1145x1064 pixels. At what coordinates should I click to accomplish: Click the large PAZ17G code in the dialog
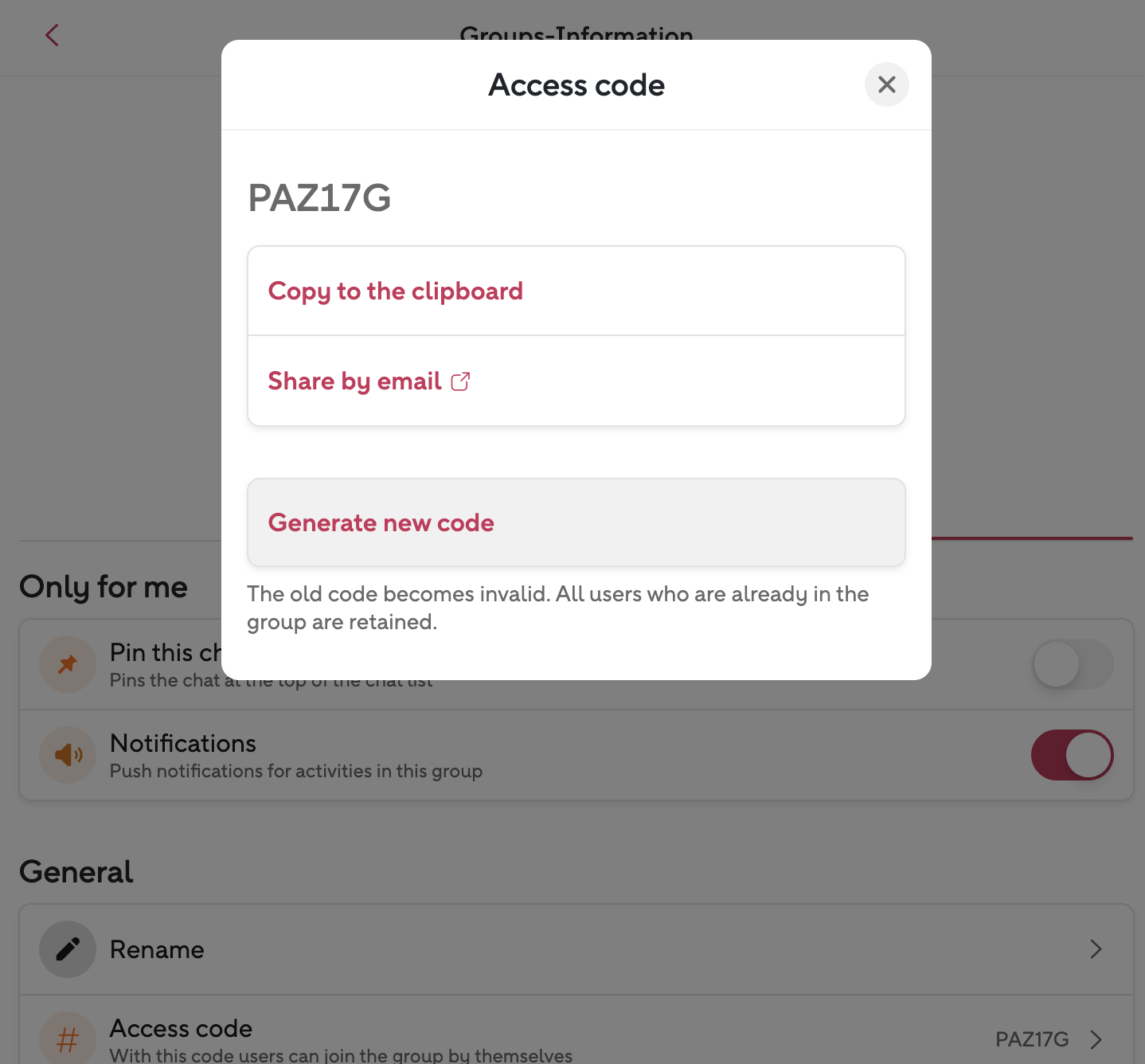[319, 198]
